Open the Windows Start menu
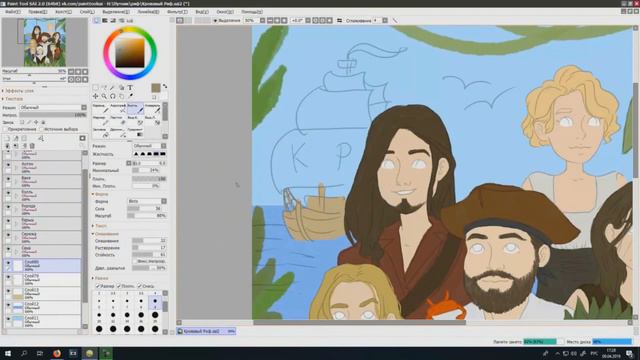This screenshot has height=360, width=640. tap(7, 353)
